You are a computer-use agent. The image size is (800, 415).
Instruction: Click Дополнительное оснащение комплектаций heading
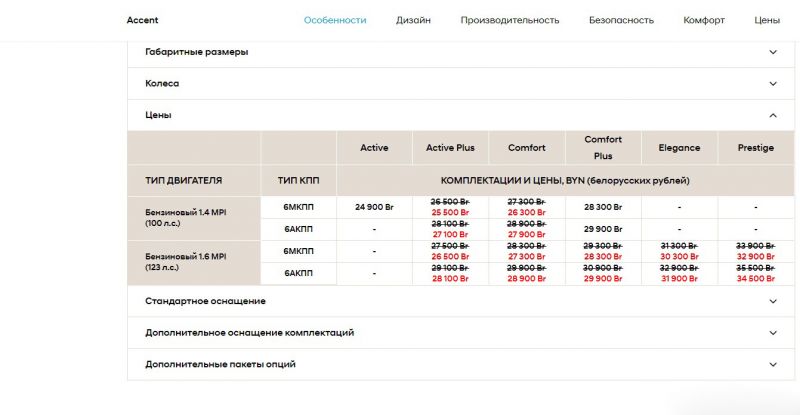(x=249, y=333)
